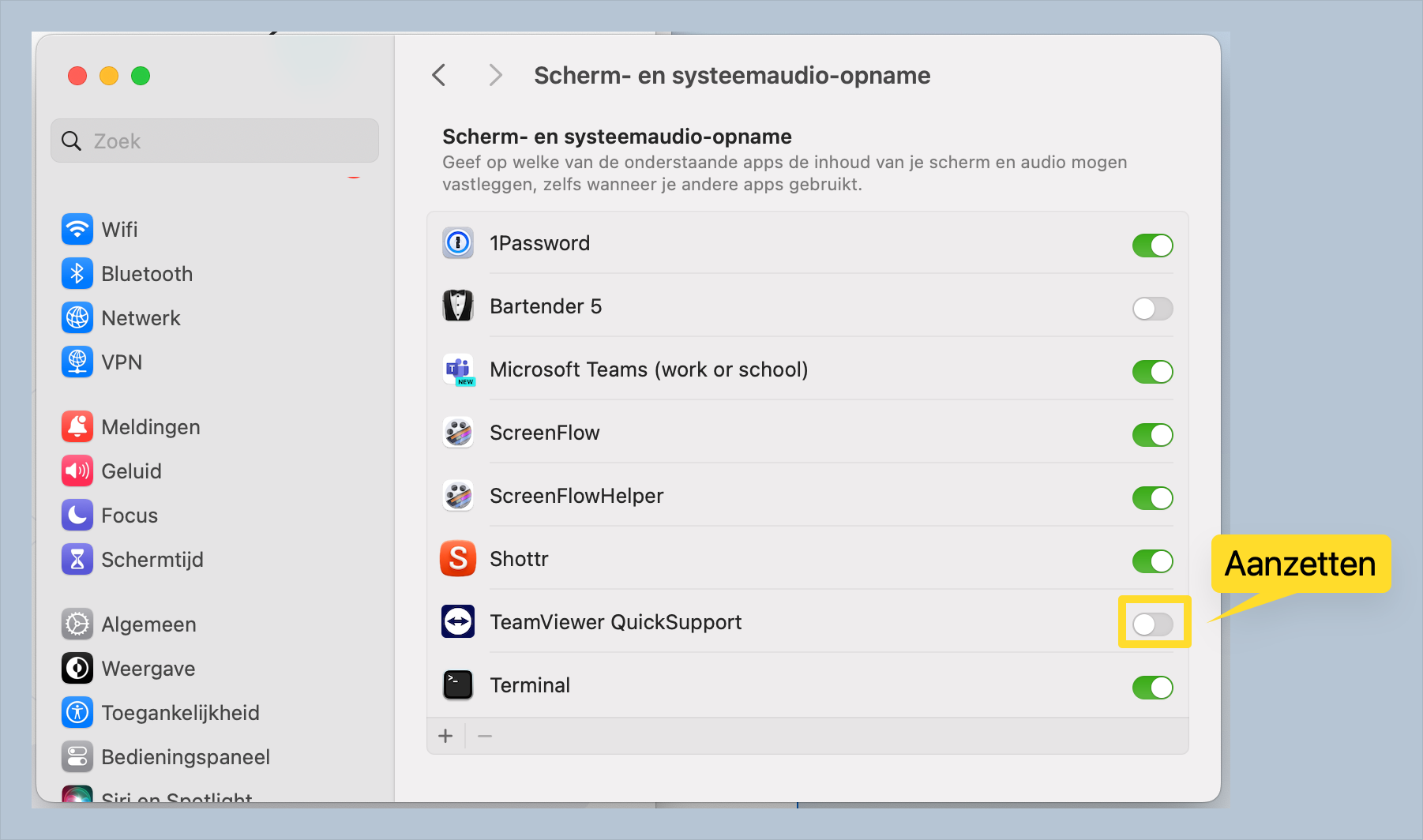
Task: Switch off the Terminal toggle
Action: pos(1152,688)
